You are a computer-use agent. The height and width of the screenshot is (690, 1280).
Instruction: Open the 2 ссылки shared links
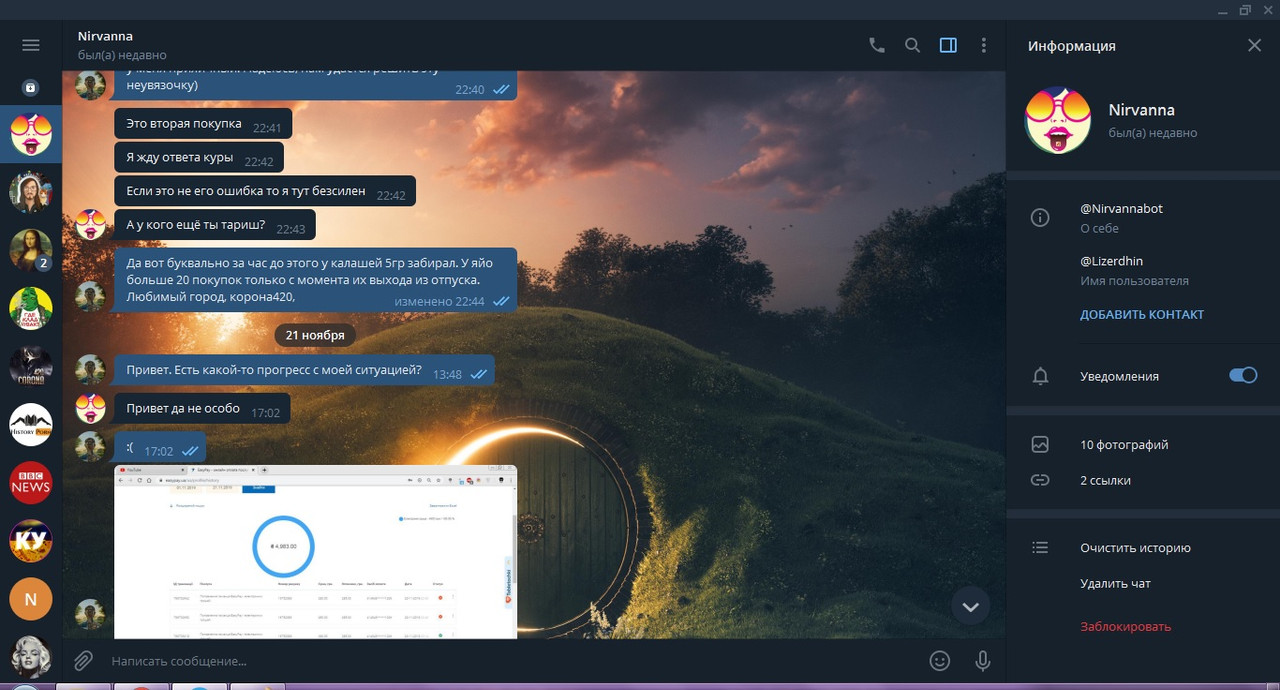1105,480
